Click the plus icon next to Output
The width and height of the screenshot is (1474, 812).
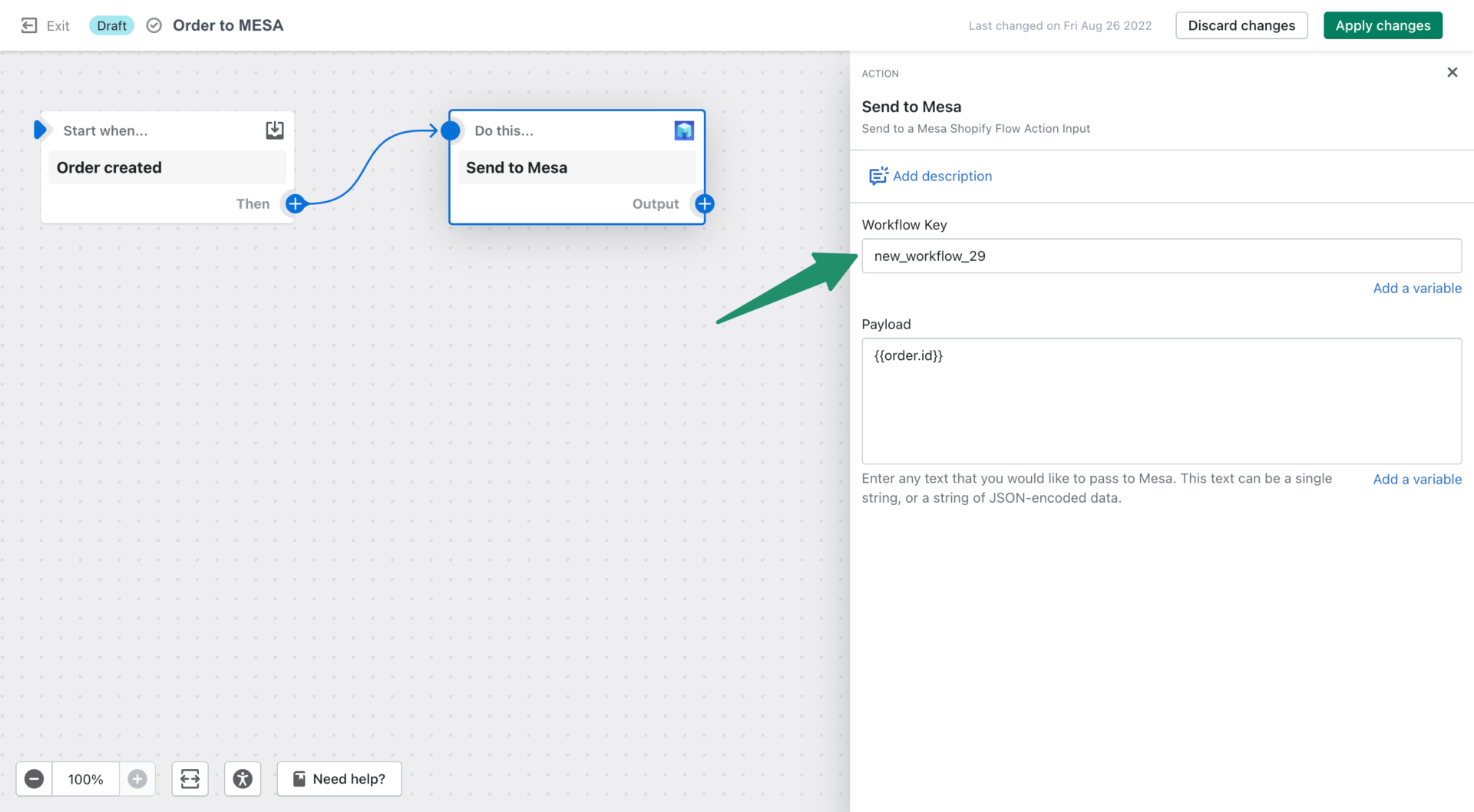(705, 203)
